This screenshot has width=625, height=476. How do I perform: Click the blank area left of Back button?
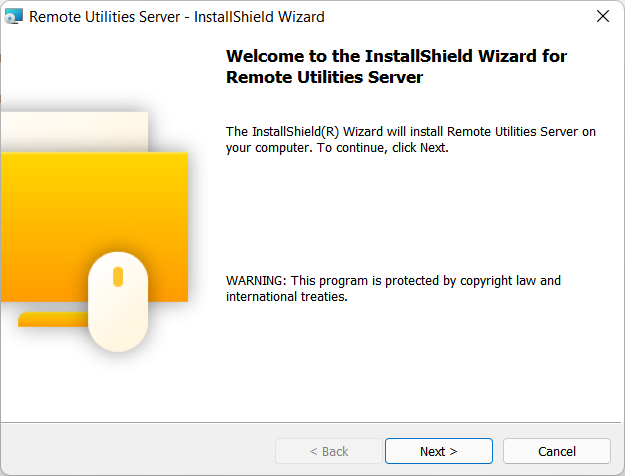pyautogui.click(x=140, y=451)
